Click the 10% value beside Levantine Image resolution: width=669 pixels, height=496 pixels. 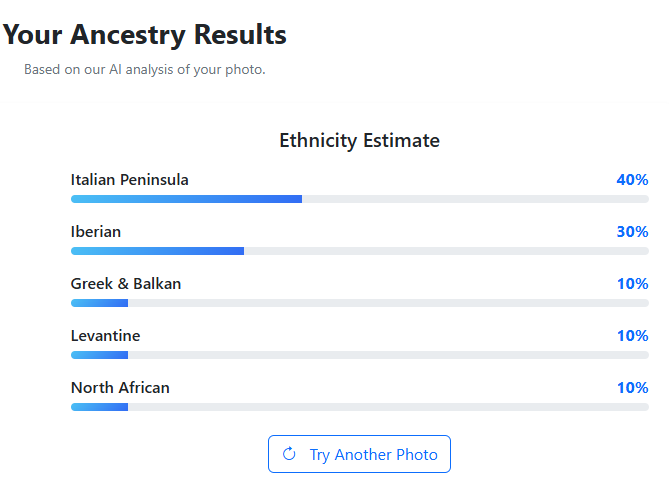coord(632,336)
